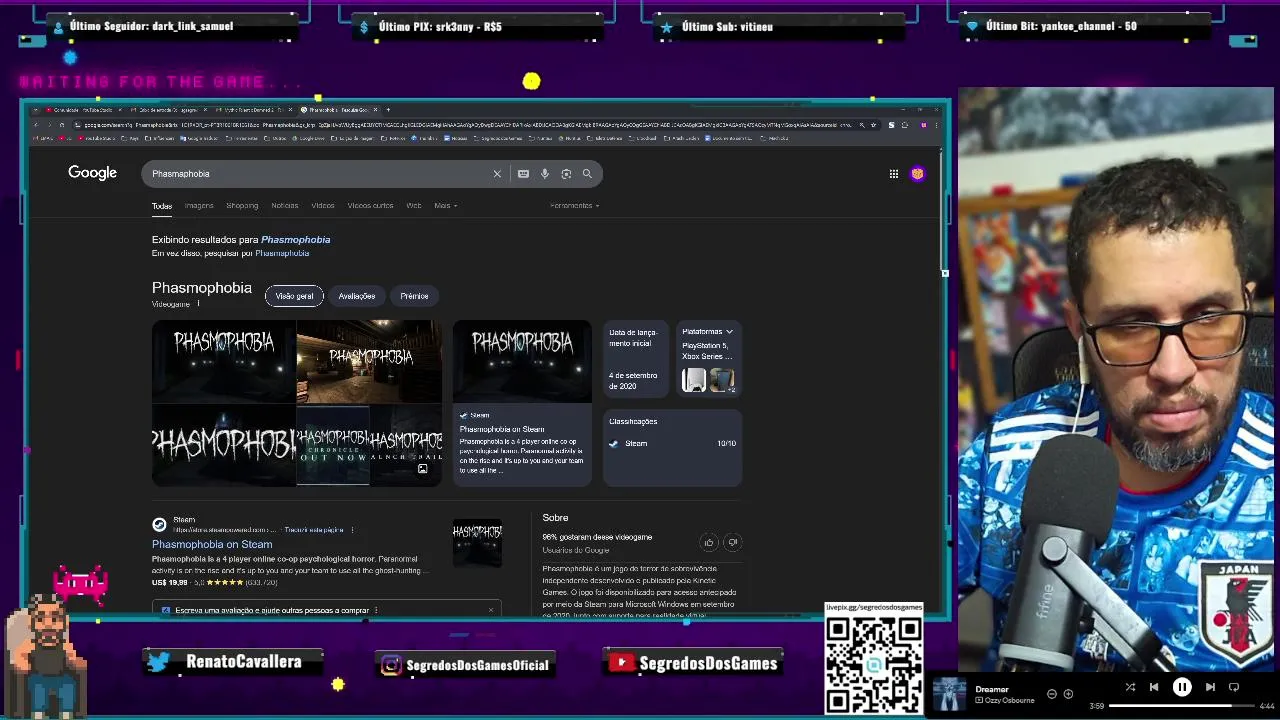
Task: Select the Avaliações chip
Action: click(357, 296)
